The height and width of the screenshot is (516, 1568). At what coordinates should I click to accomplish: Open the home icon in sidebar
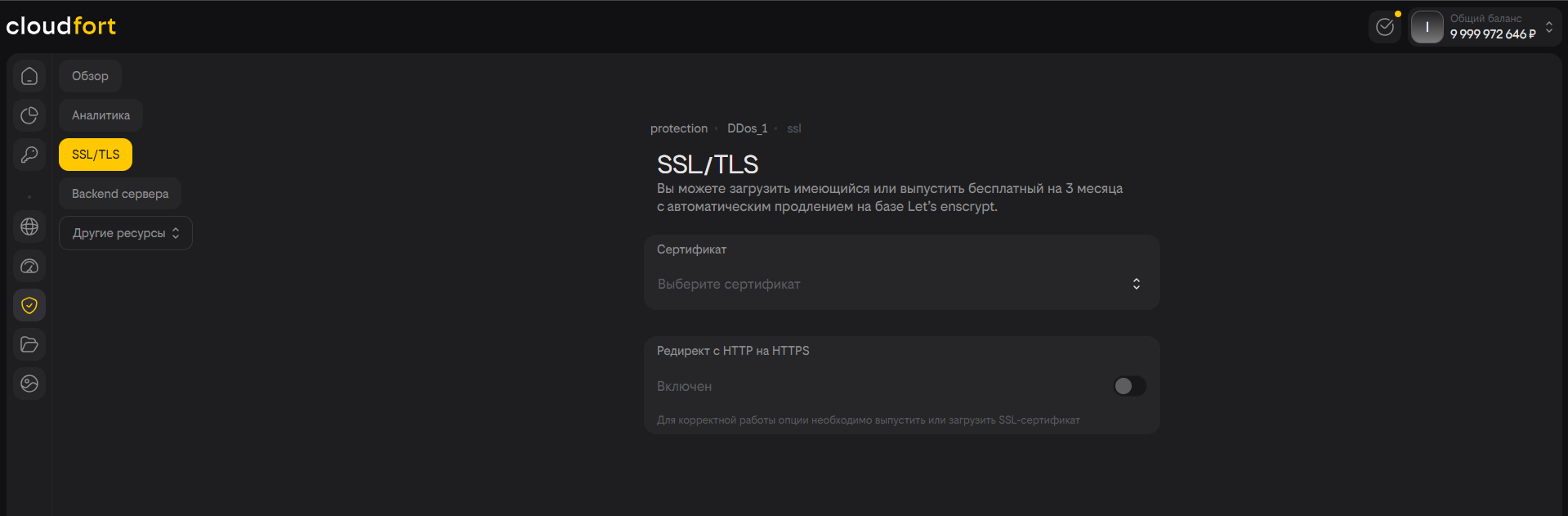tap(29, 76)
